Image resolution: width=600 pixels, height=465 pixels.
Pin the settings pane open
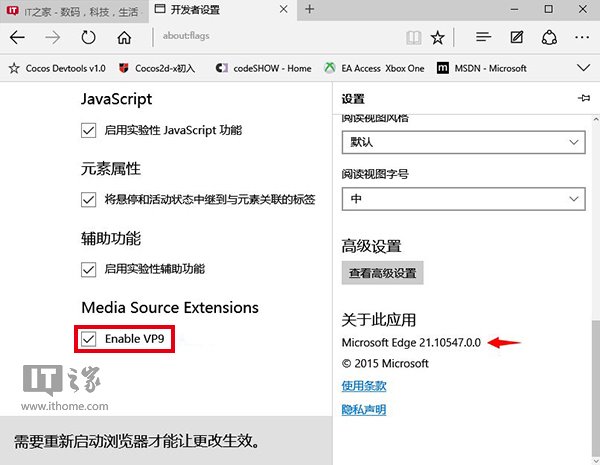pyautogui.click(x=584, y=98)
